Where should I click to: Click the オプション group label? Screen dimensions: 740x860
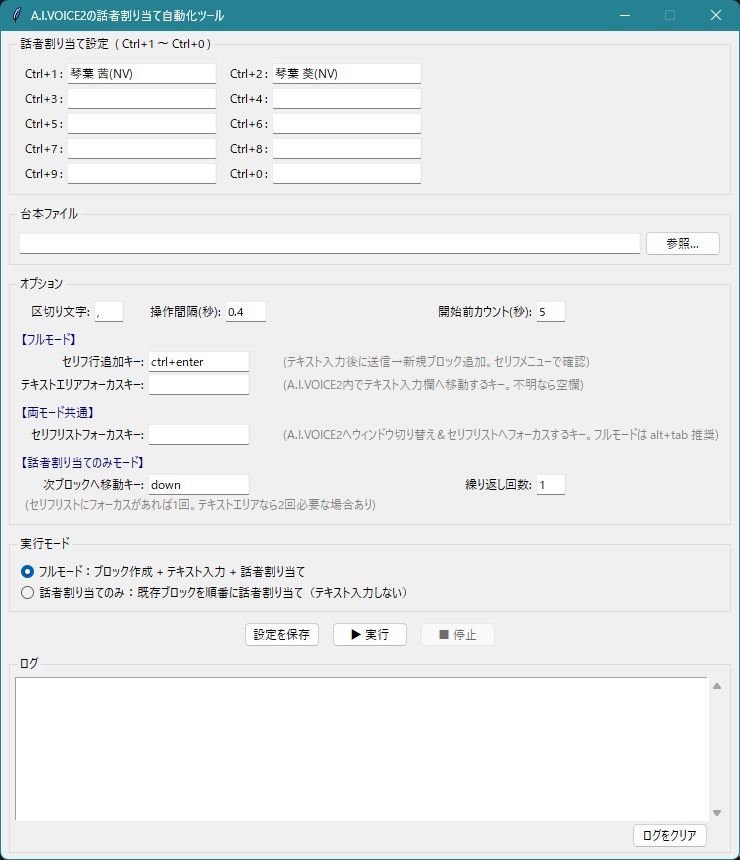click(41, 284)
